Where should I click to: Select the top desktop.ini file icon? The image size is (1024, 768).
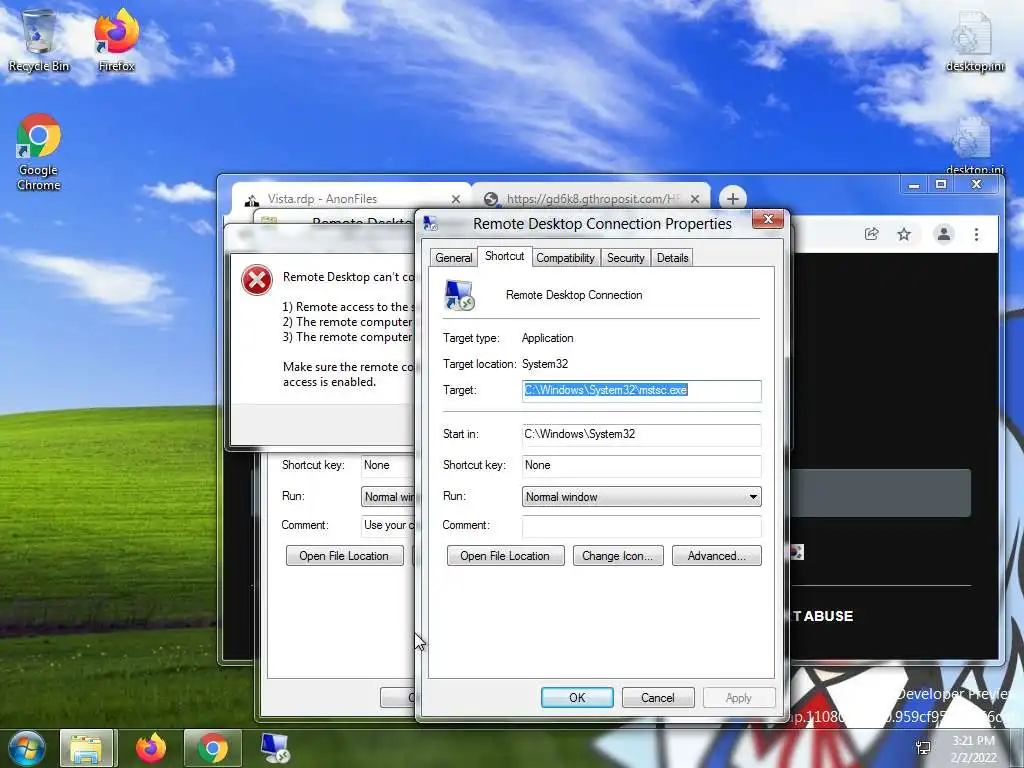(x=974, y=40)
